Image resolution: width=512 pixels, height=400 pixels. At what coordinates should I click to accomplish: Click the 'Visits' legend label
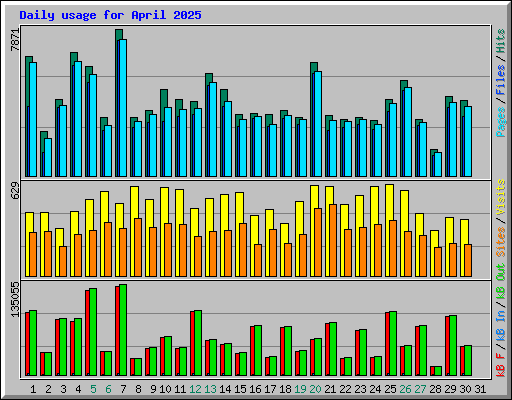(x=500, y=197)
